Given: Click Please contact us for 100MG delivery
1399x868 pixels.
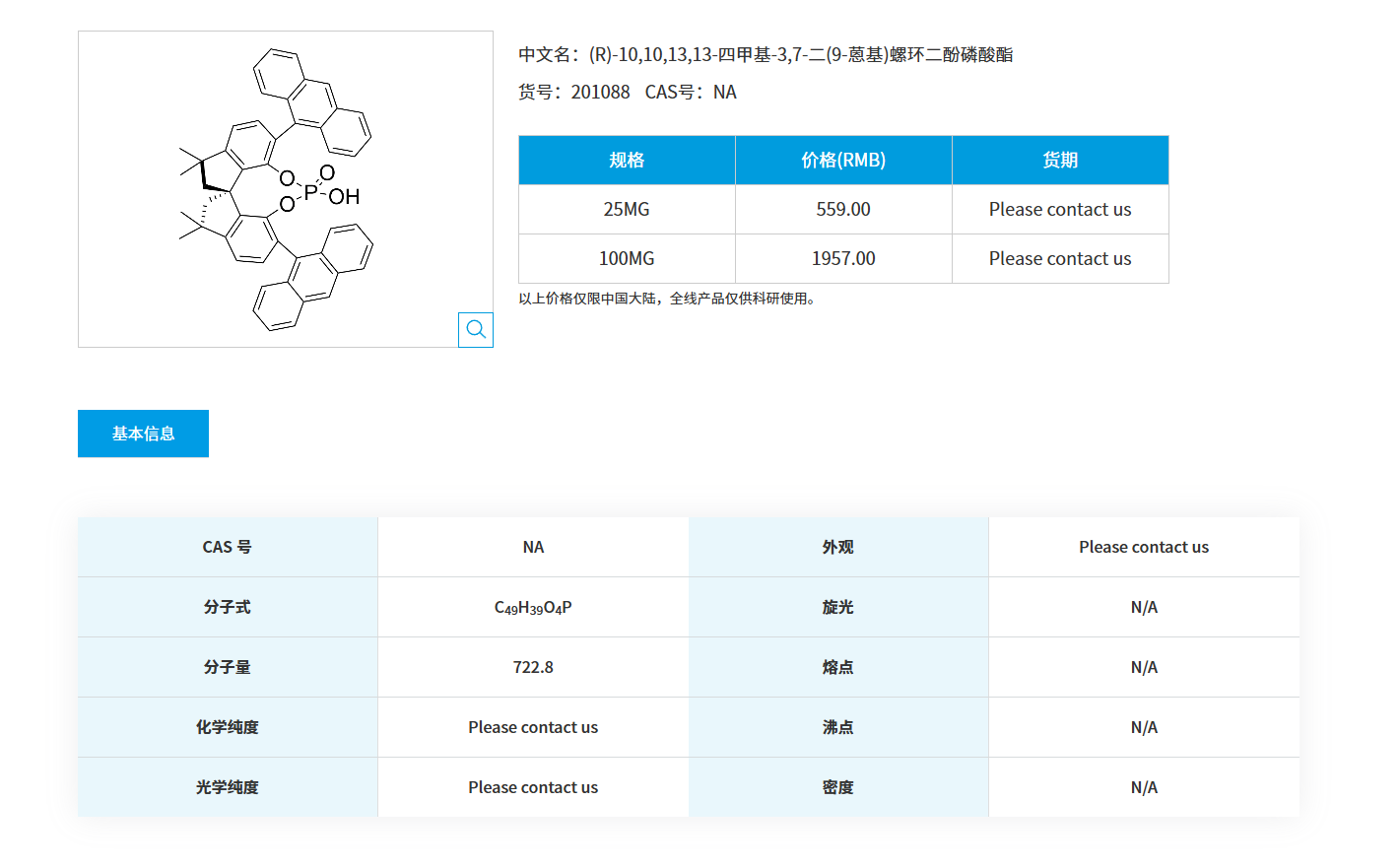Looking at the screenshot, I should tap(1060, 258).
